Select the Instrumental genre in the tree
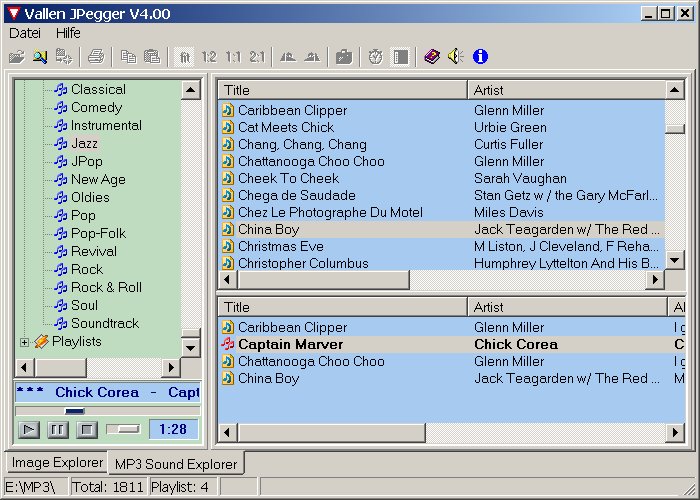The image size is (700, 500). 106,125
